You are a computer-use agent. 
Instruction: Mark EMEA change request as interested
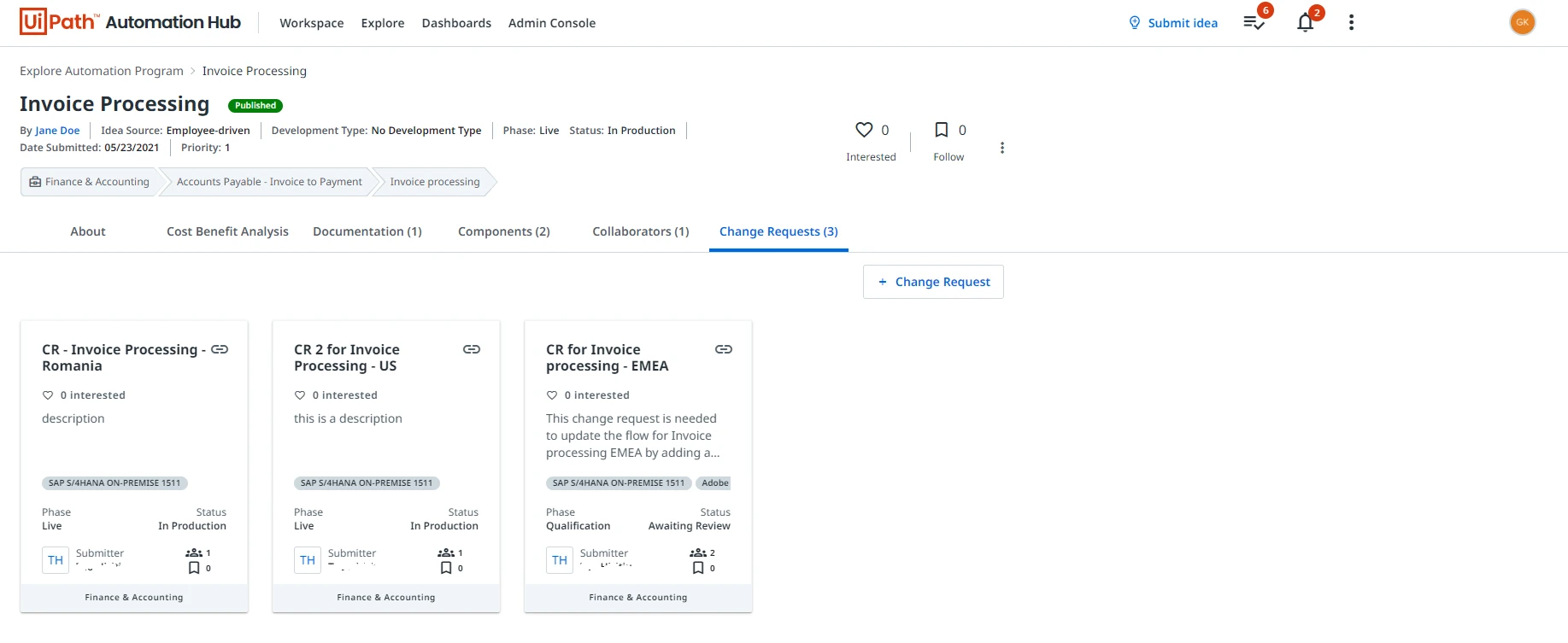click(x=552, y=395)
